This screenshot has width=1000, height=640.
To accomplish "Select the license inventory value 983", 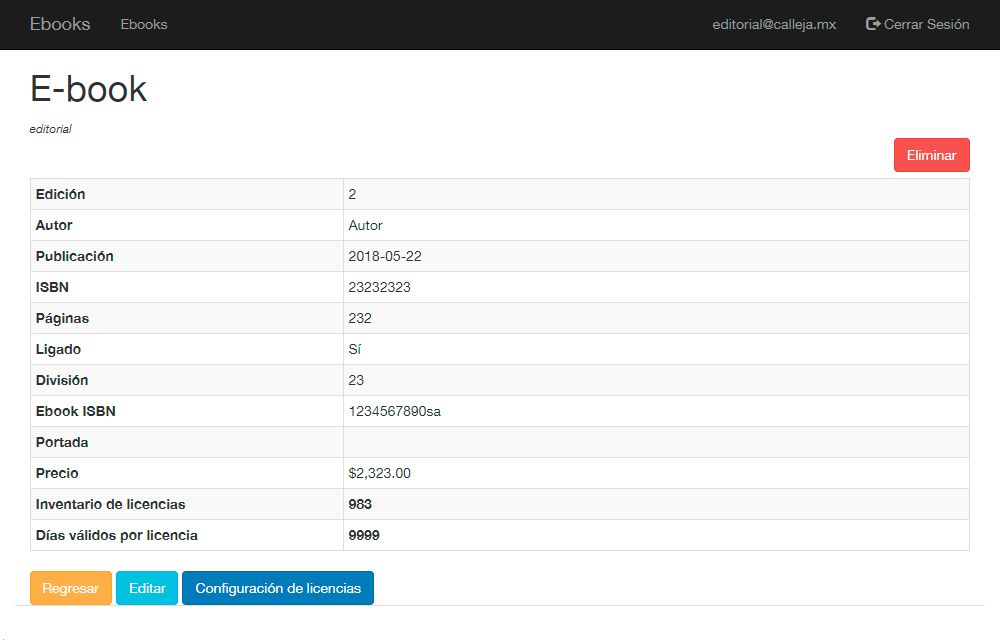I will click(360, 504).
